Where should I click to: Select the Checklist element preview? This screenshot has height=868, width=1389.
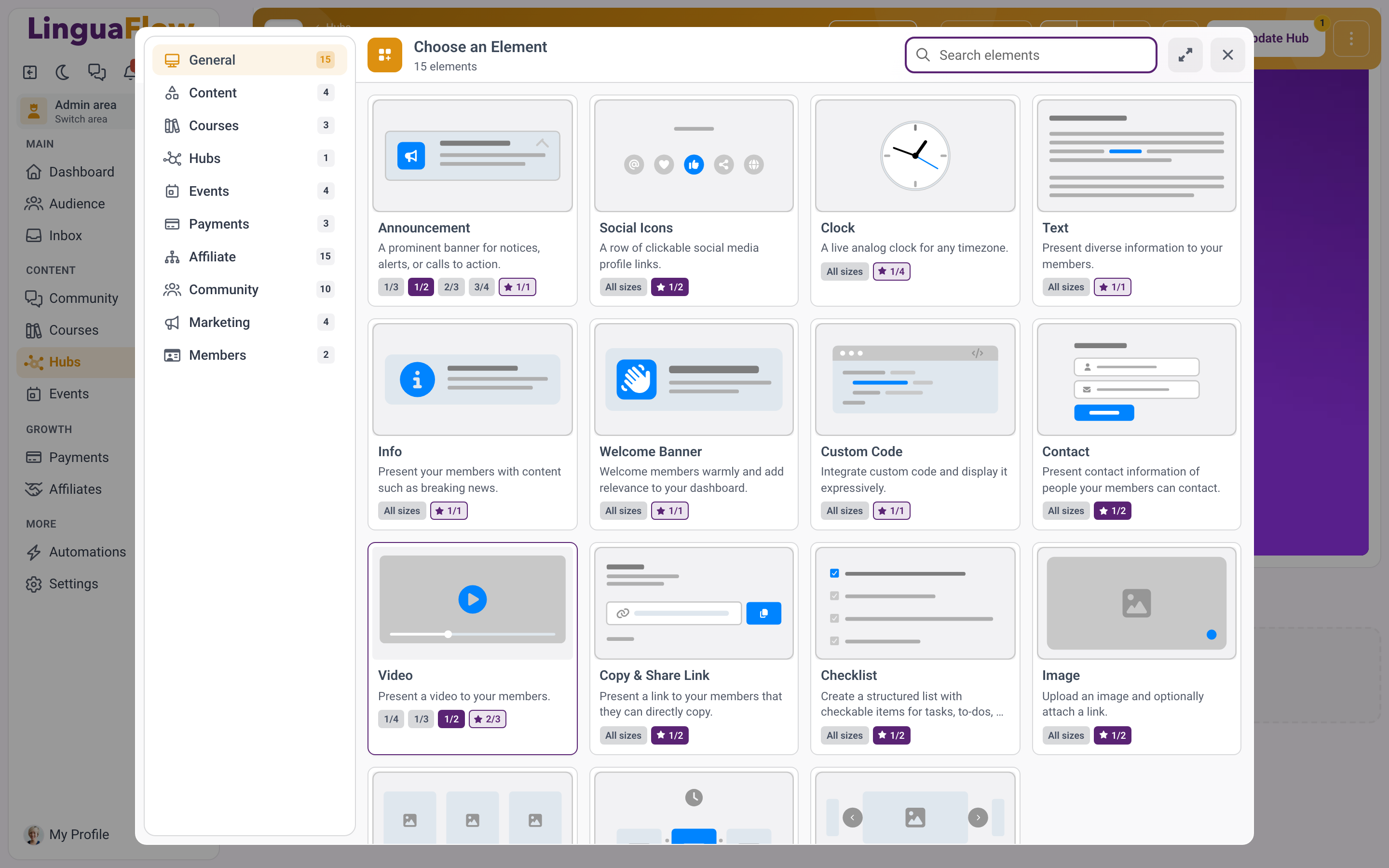point(915,603)
